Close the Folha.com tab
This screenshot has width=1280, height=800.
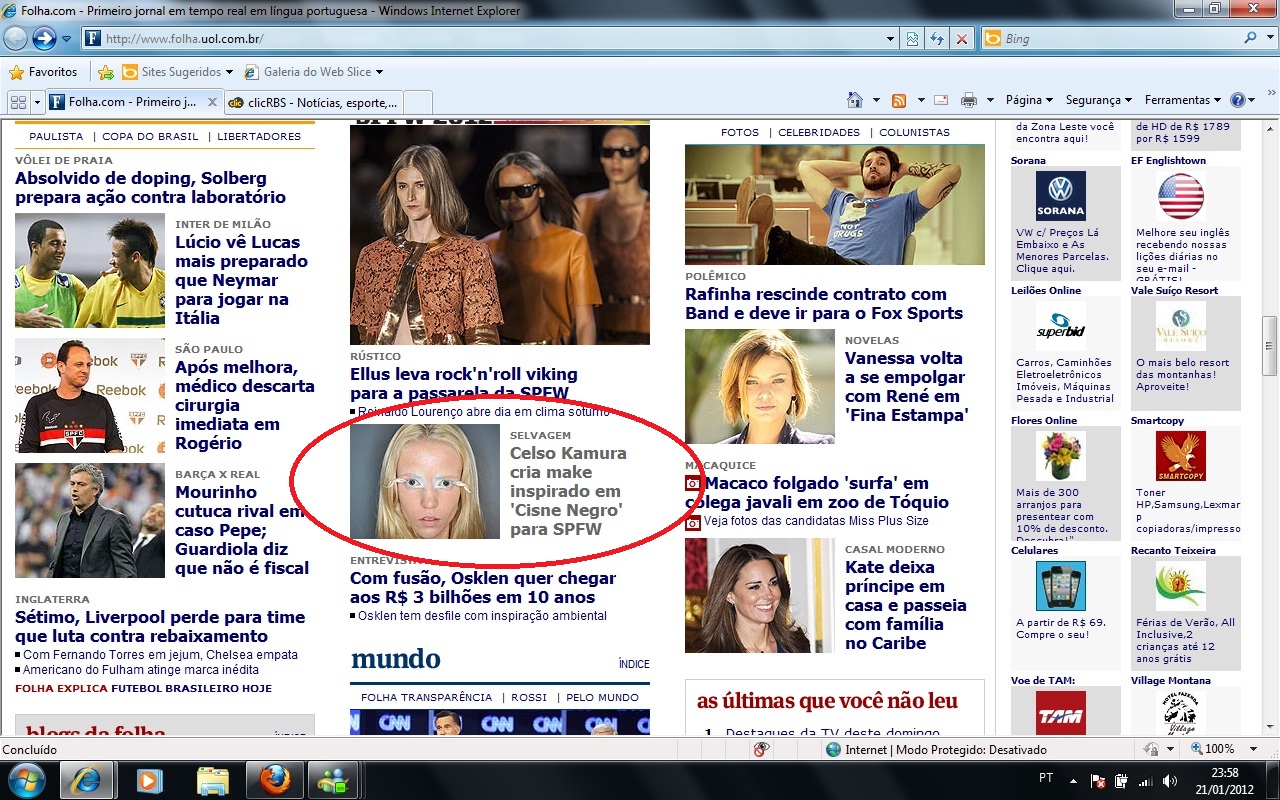pyautogui.click(x=212, y=101)
